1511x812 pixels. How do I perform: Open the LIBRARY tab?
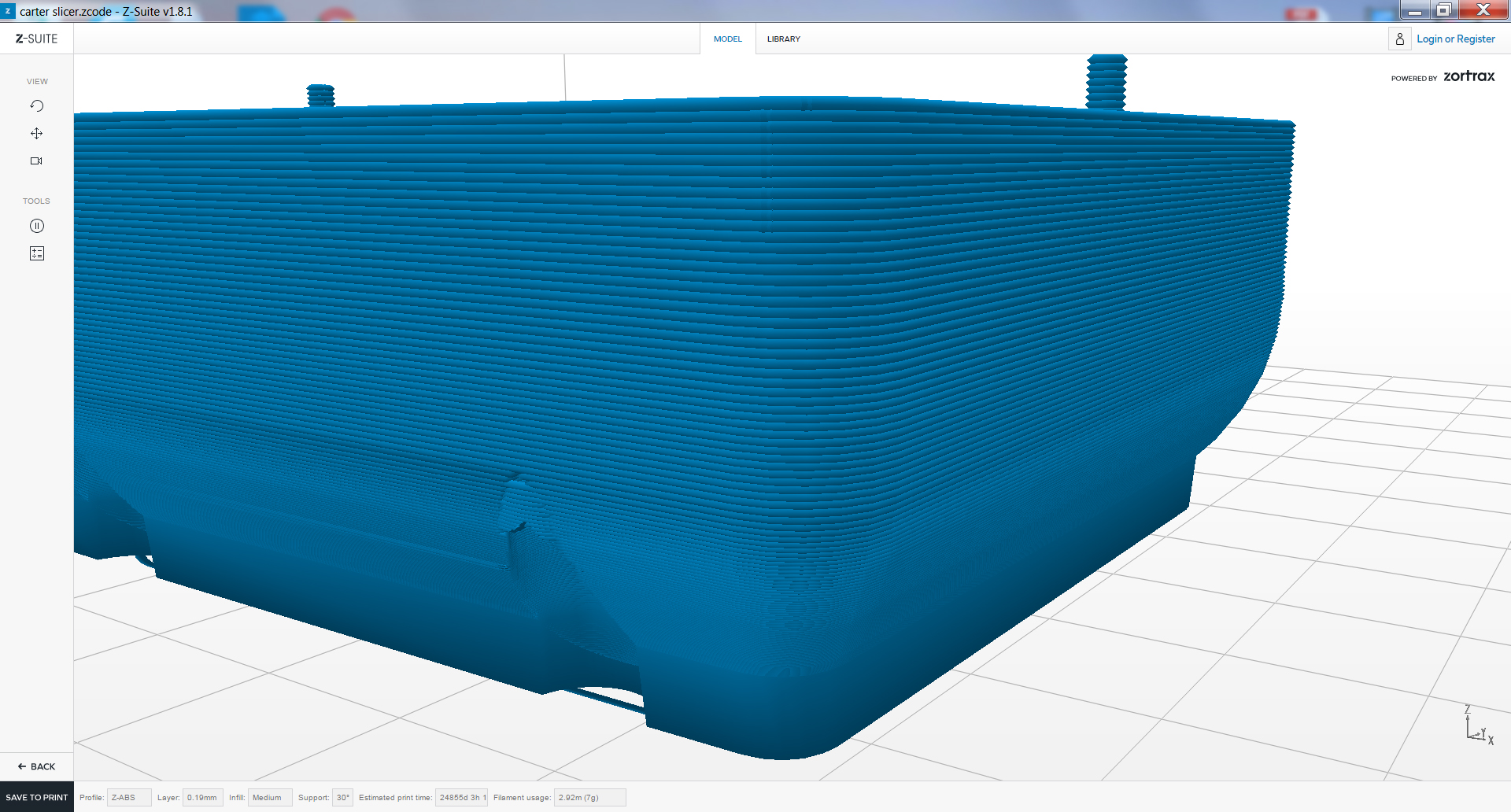pos(783,39)
